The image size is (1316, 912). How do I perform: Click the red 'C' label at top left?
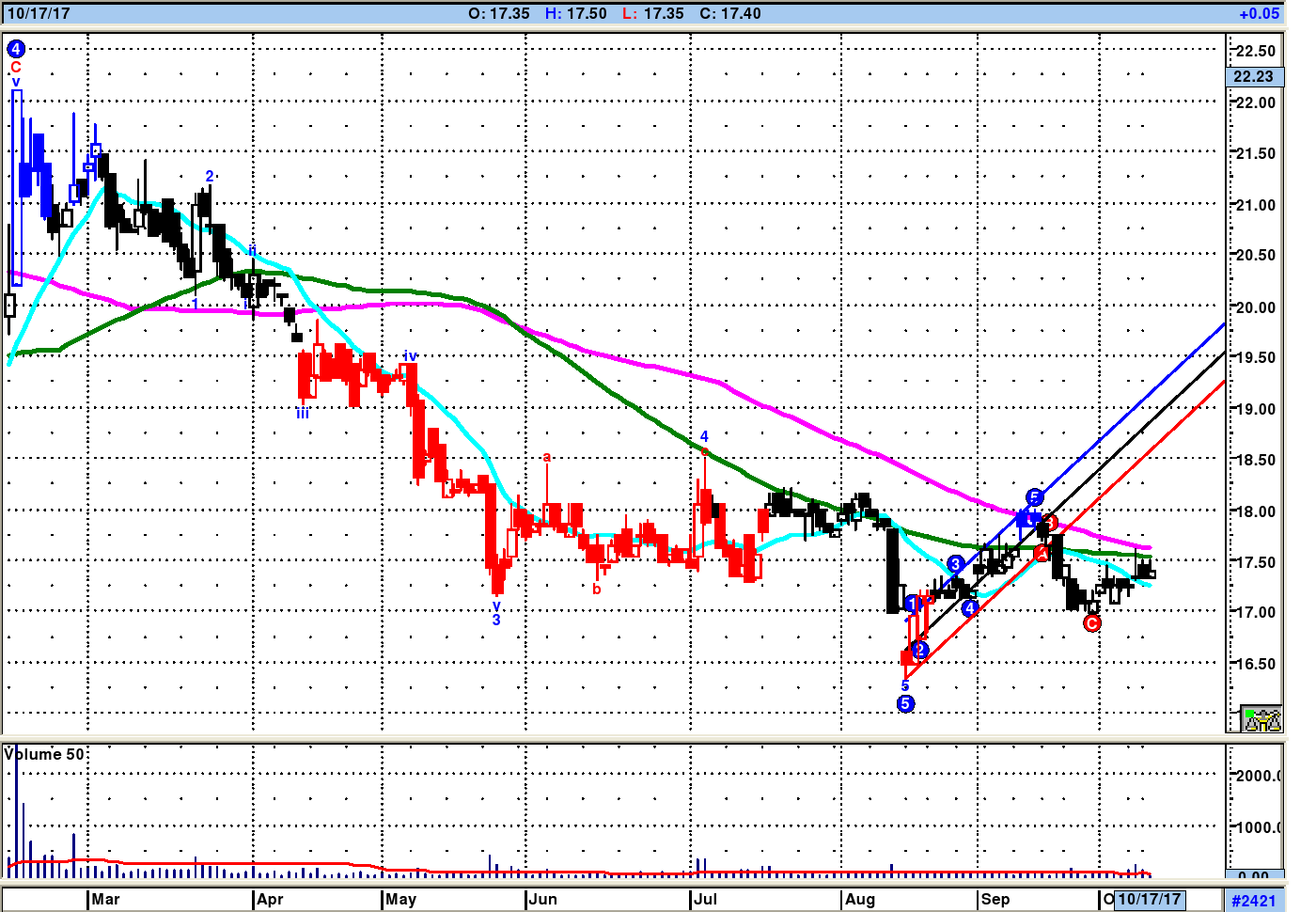tap(15, 68)
